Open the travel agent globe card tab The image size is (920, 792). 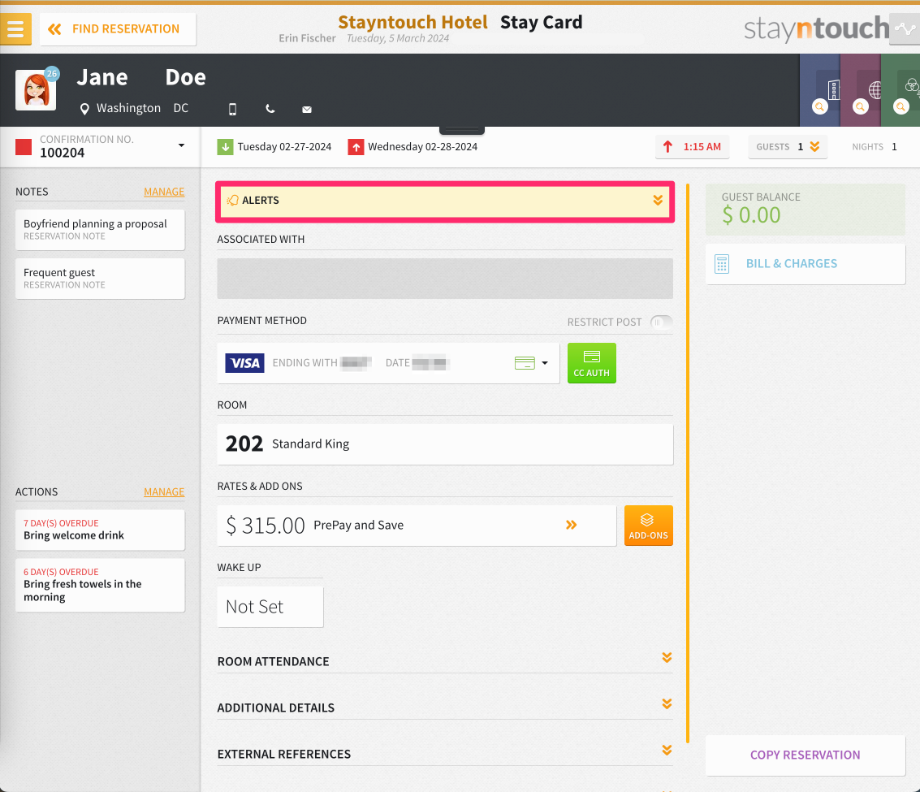click(860, 90)
